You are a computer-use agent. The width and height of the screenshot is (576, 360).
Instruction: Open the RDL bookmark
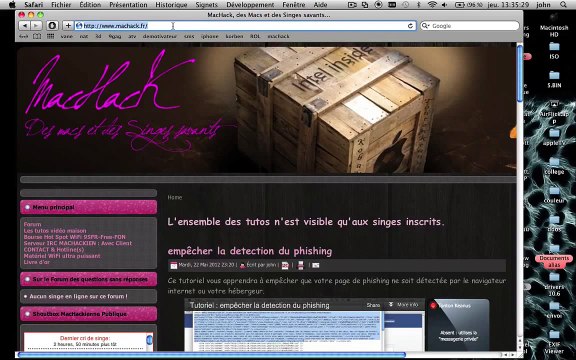255,36
